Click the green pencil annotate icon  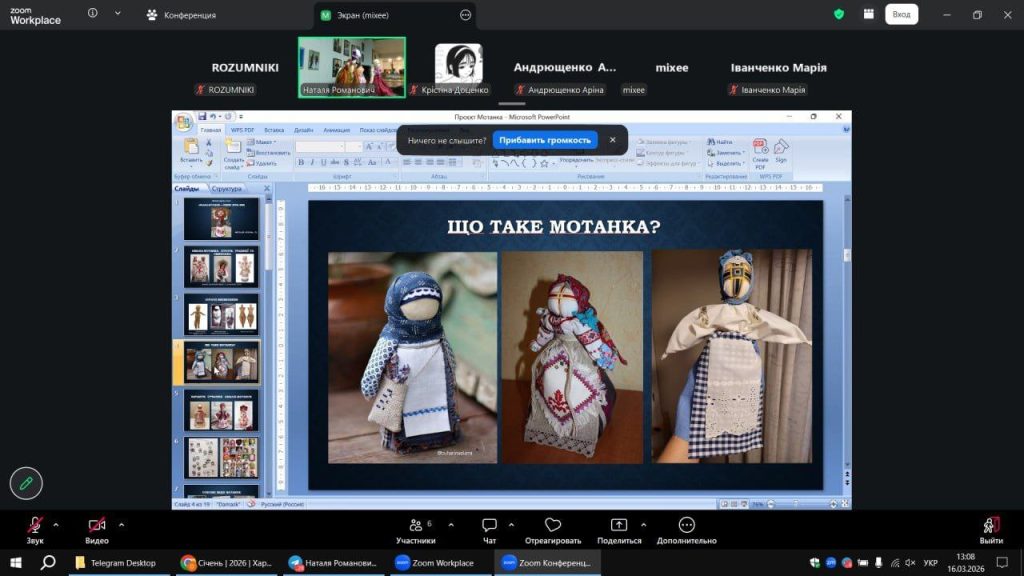[26, 483]
